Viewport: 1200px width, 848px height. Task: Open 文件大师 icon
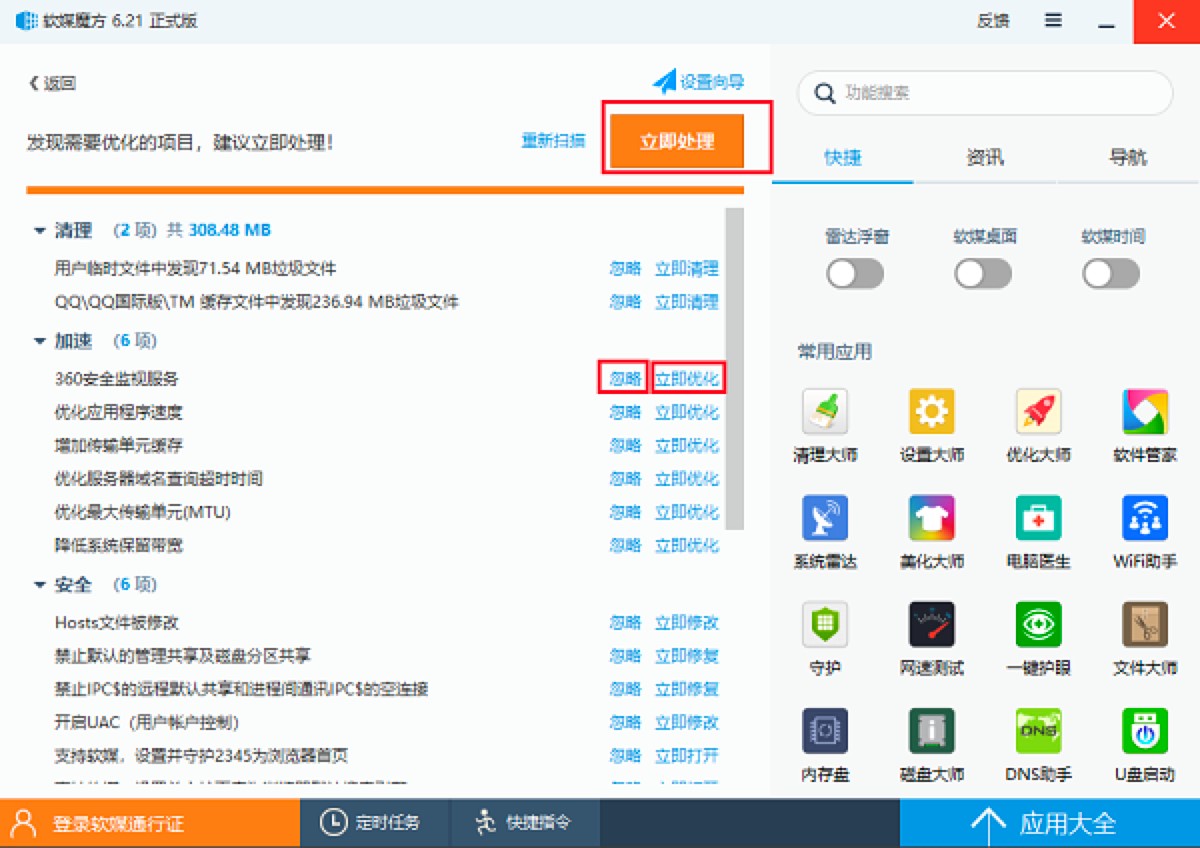tap(1145, 624)
